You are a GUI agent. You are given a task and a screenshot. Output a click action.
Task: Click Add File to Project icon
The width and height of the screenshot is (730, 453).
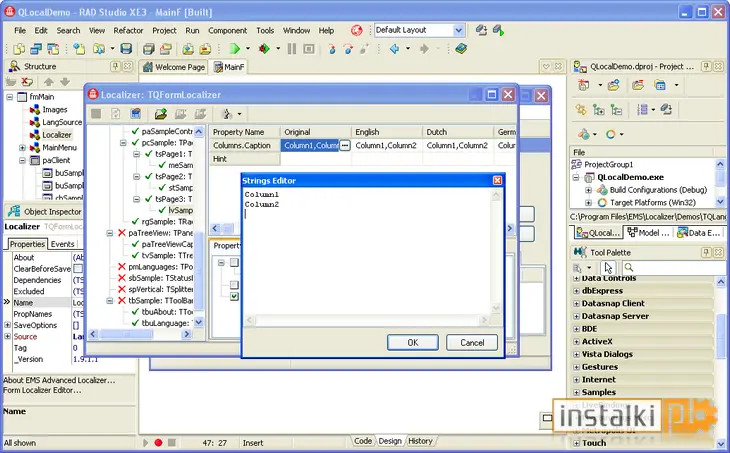click(188, 49)
